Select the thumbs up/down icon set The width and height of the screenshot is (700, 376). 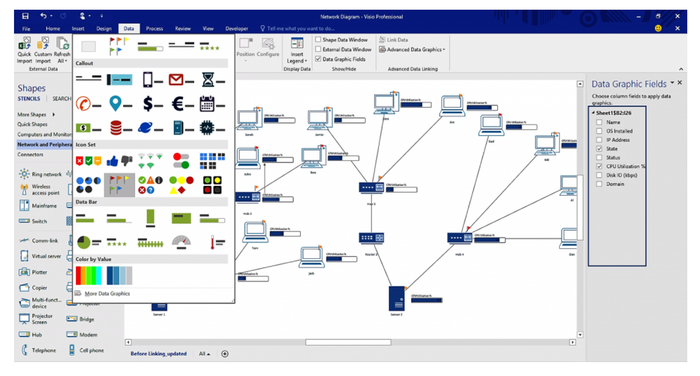point(119,161)
